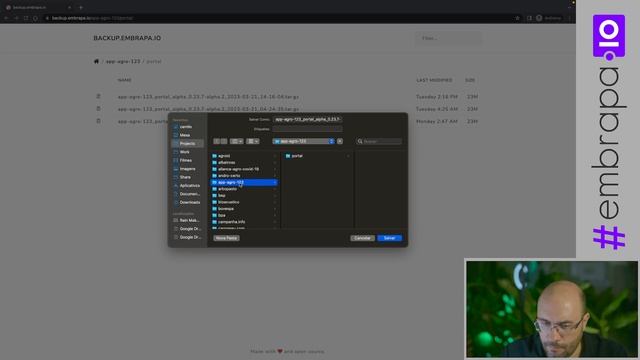Create a folder with the Nova Pasta button
Viewport: 640px width, 360px height.
[226, 238]
